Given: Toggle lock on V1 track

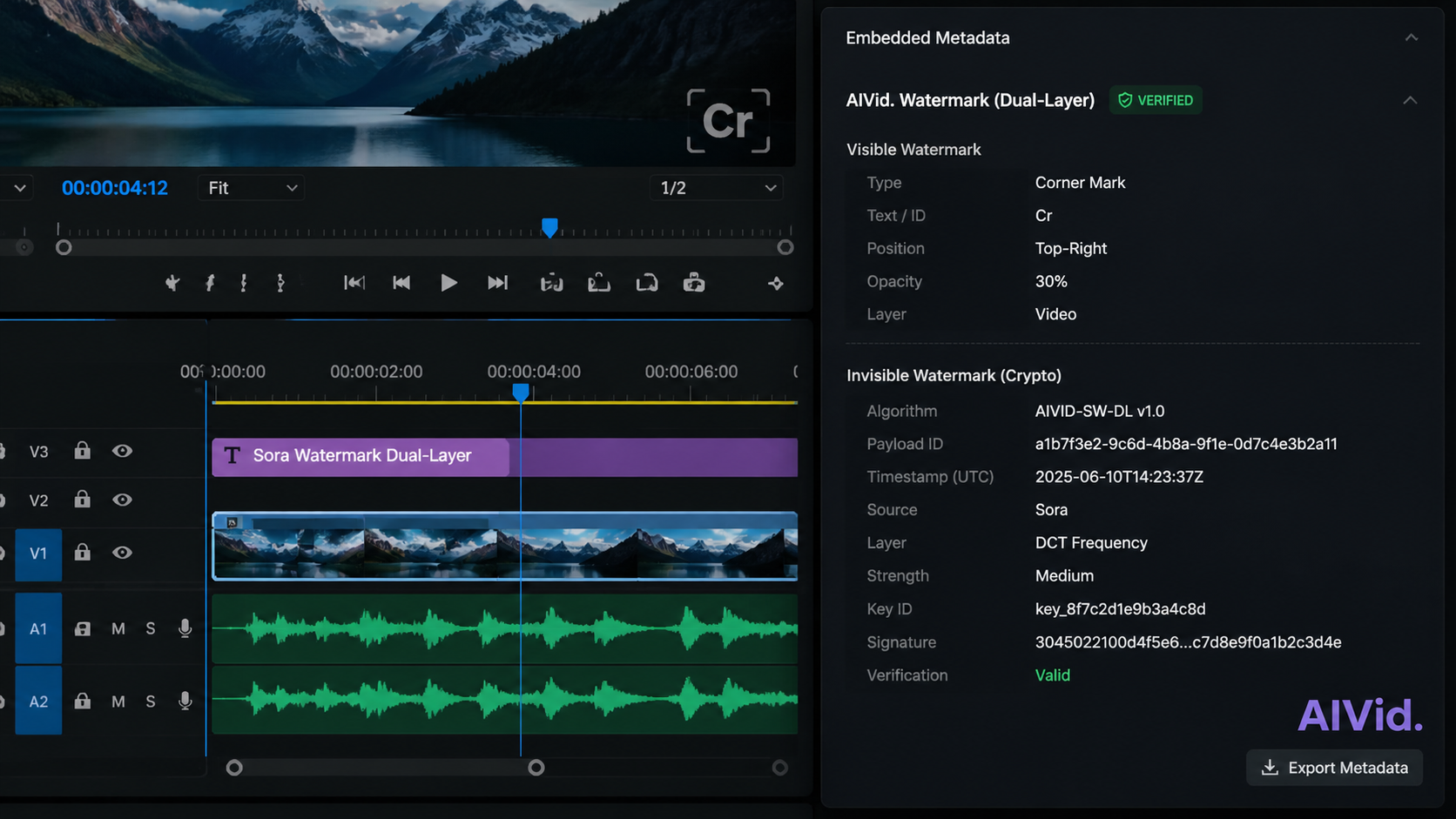Looking at the screenshot, I should (82, 553).
